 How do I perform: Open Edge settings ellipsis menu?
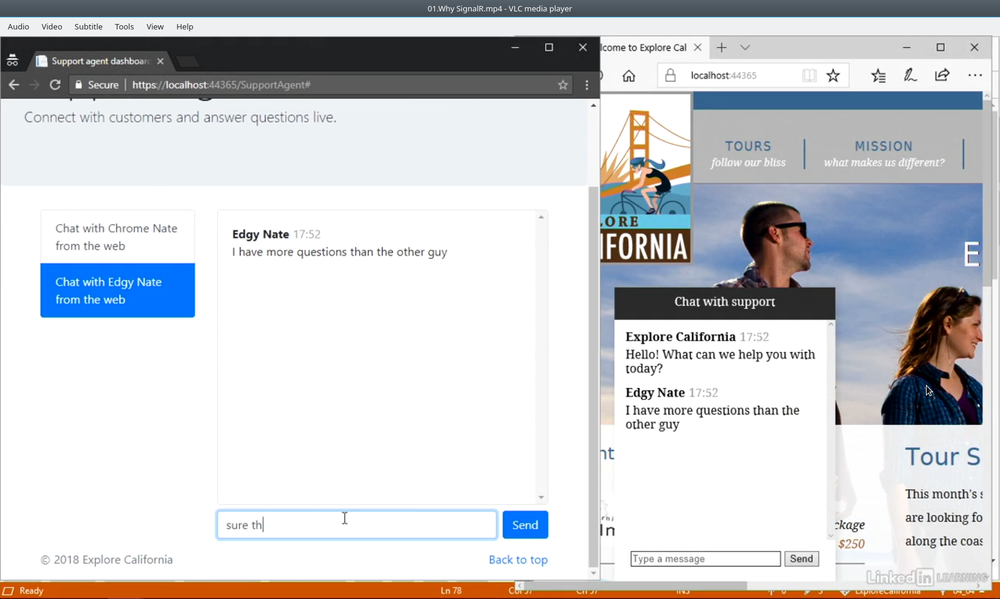pyautogui.click(x=975, y=75)
